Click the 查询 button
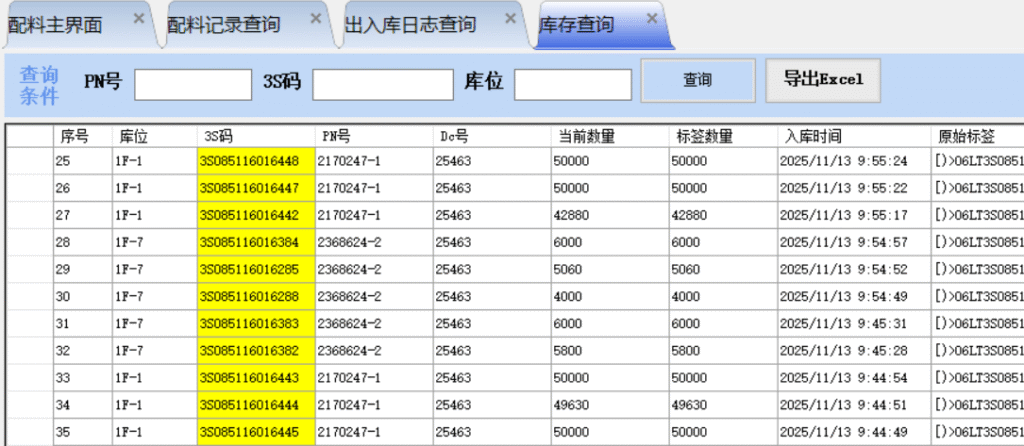This screenshot has width=1024, height=446. click(698, 81)
